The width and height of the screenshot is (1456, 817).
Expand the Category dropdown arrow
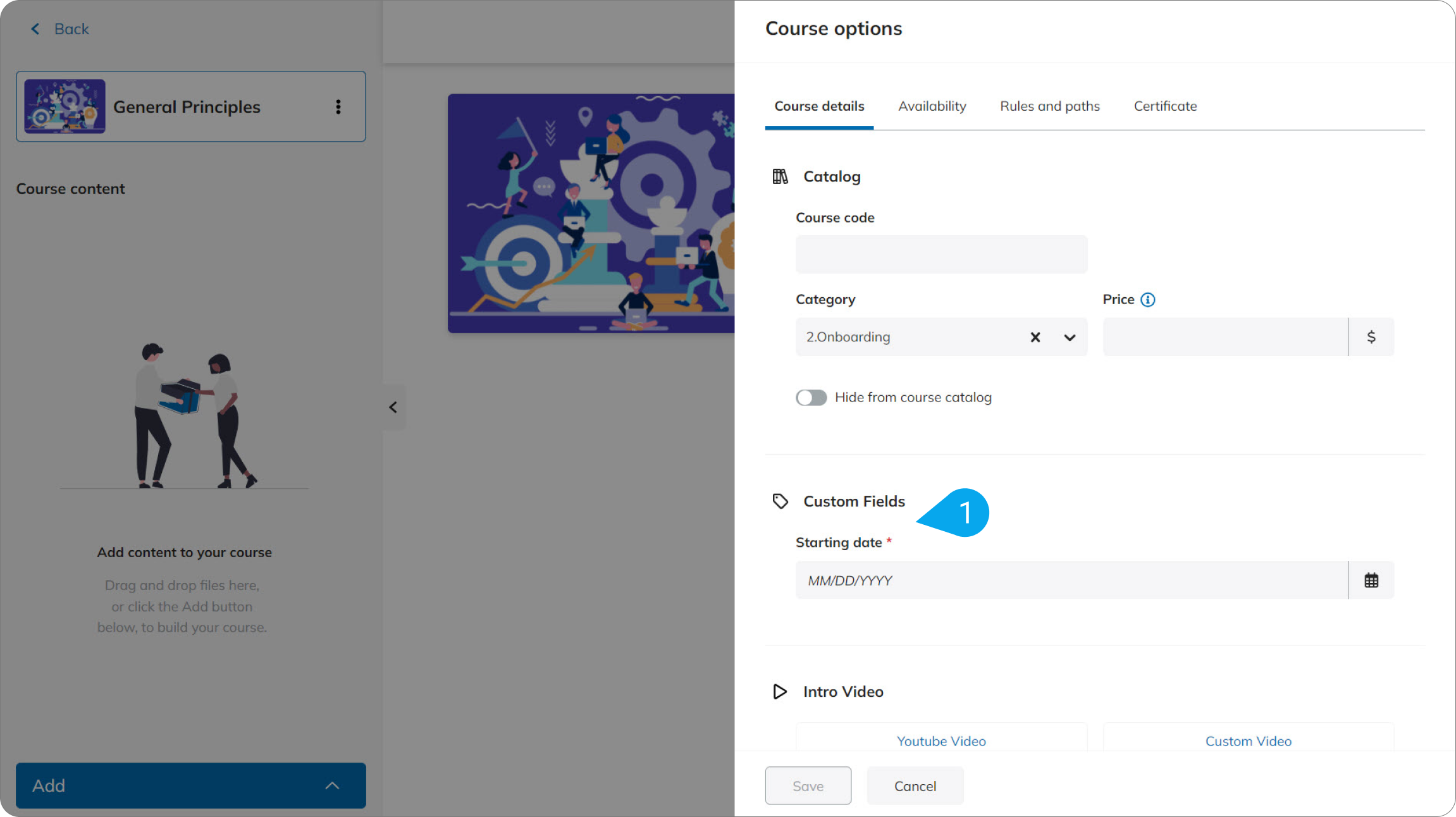point(1070,337)
